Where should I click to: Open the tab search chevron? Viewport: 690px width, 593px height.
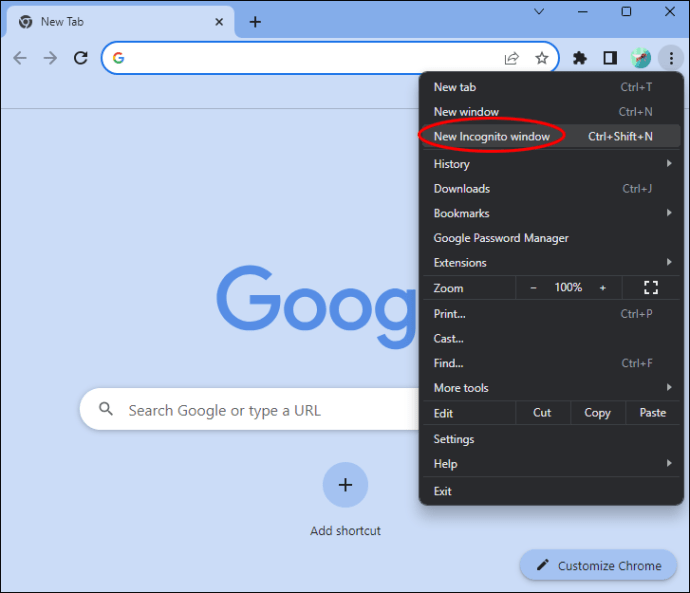[539, 11]
